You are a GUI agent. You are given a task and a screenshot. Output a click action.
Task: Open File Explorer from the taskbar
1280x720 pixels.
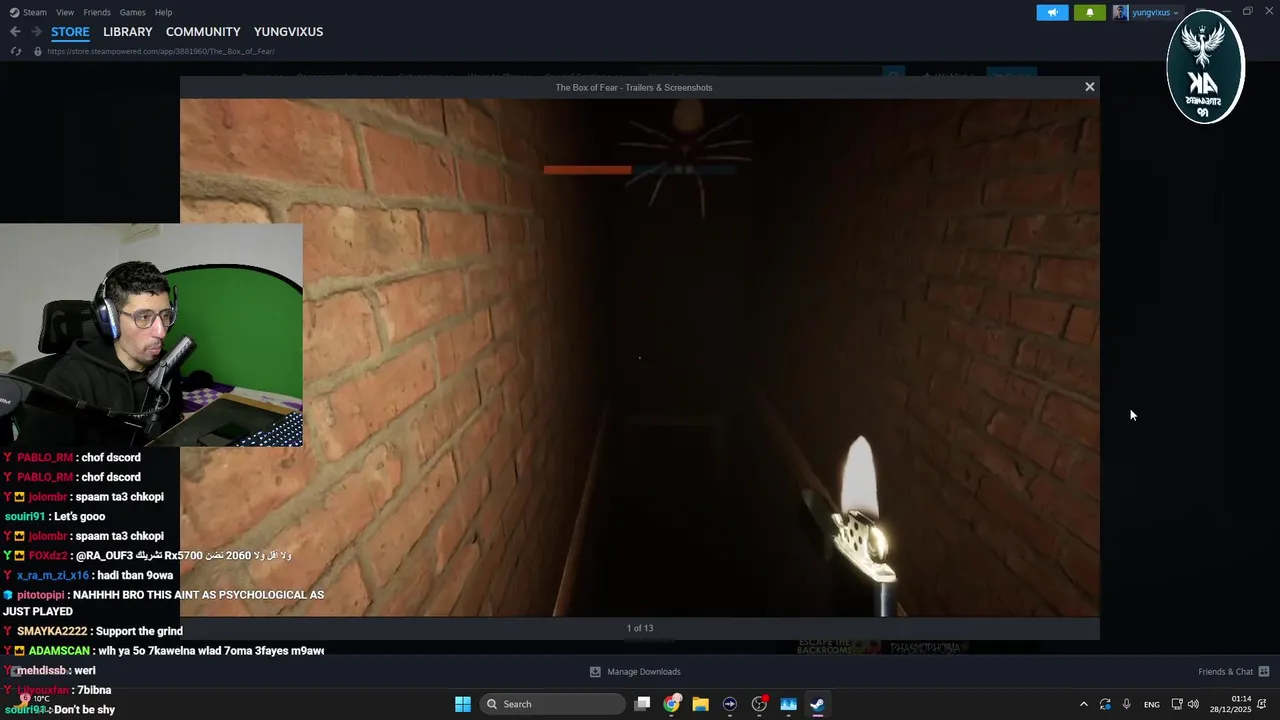[x=700, y=704]
